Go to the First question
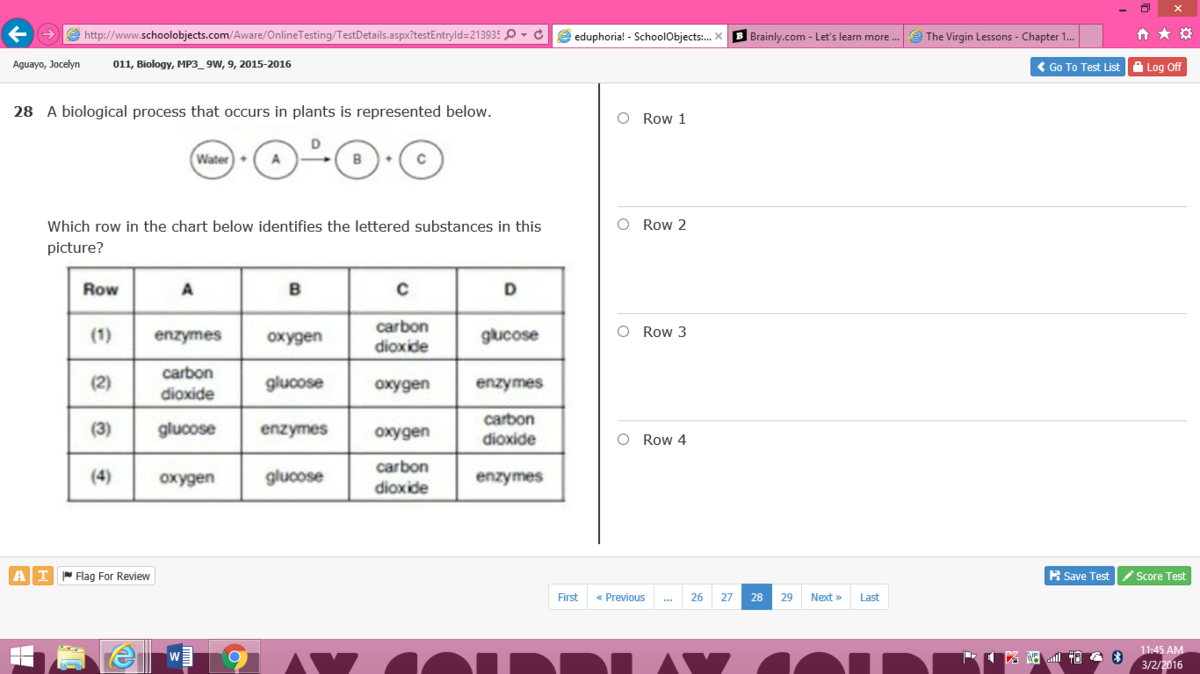Viewport: 1200px width, 674px height. click(x=567, y=597)
